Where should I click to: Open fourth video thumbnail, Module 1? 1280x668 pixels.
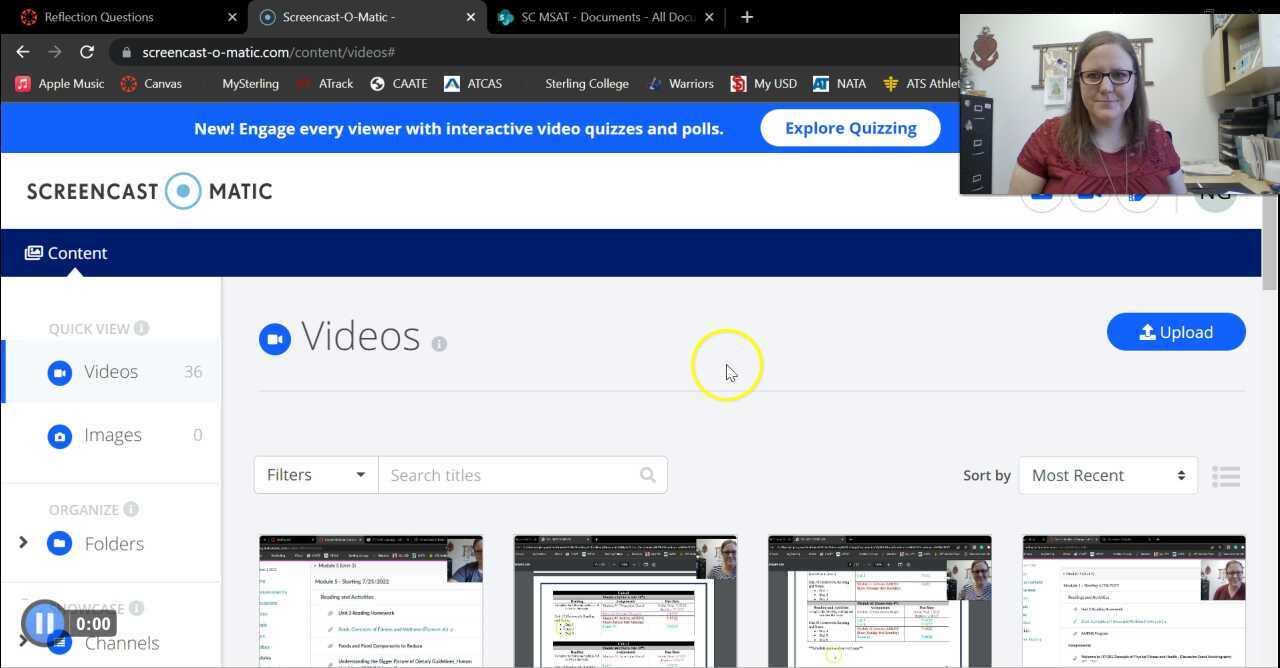pyautogui.click(x=1134, y=601)
